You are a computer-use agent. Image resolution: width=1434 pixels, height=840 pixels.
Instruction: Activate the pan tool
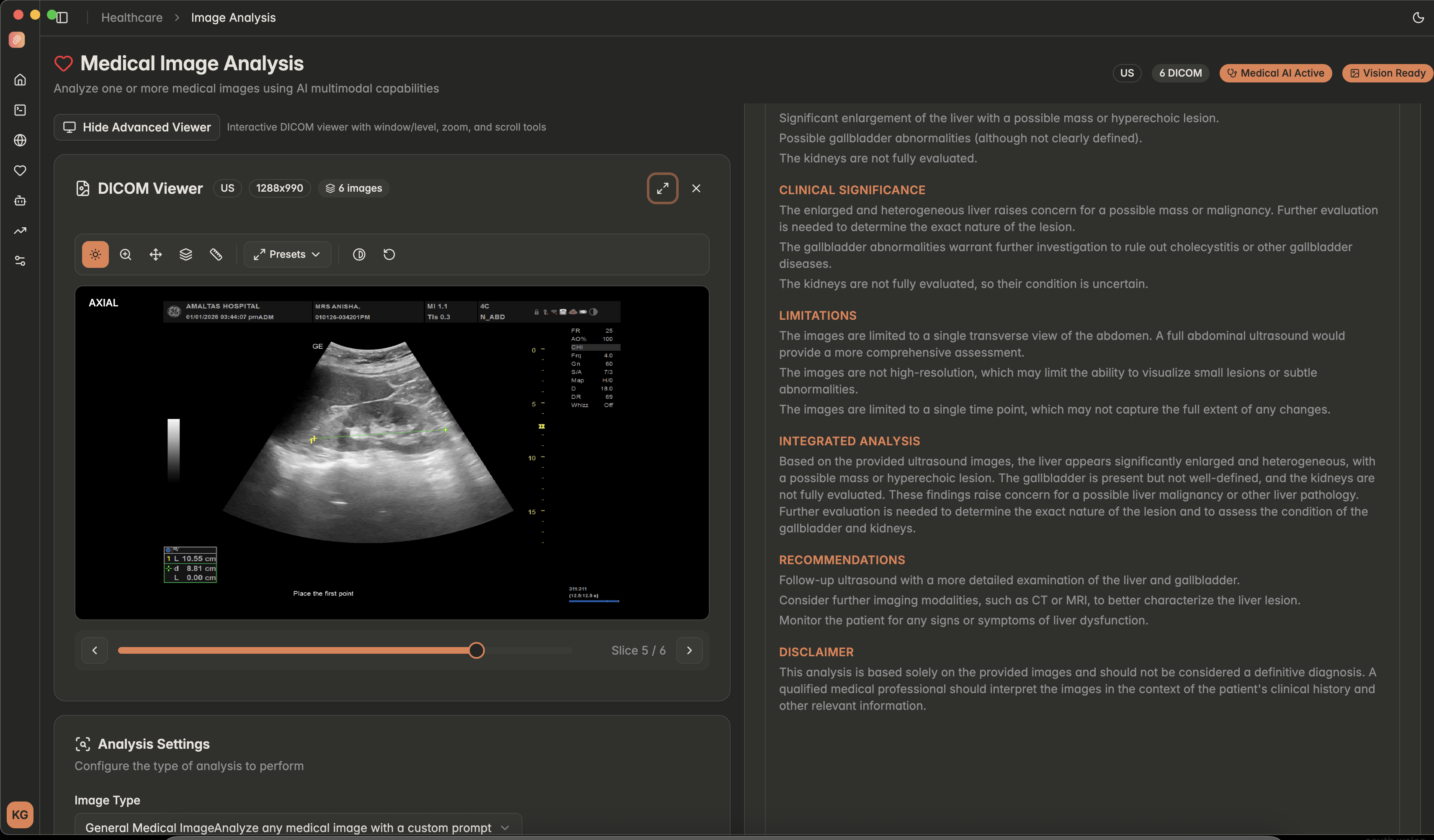coord(155,254)
